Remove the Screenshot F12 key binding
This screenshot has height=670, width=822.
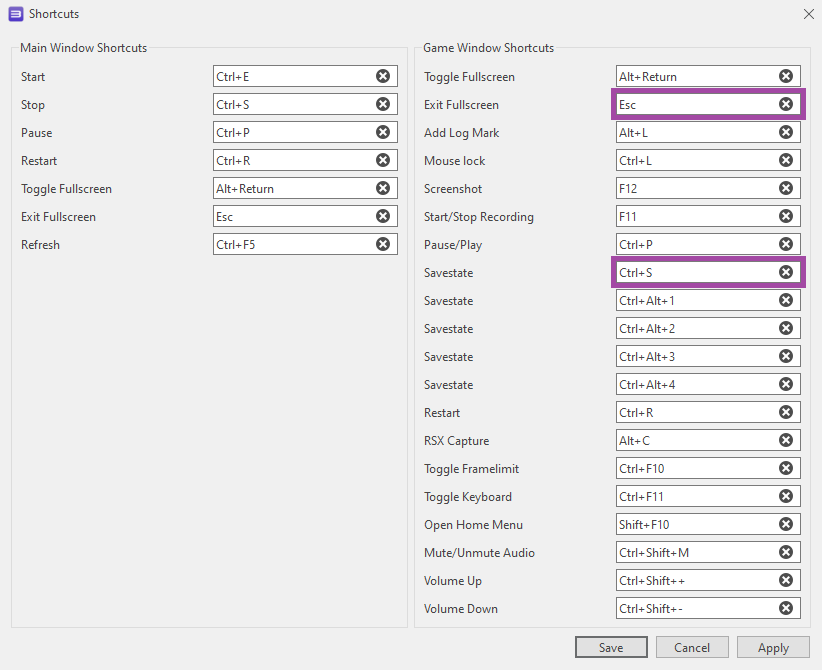[786, 189]
